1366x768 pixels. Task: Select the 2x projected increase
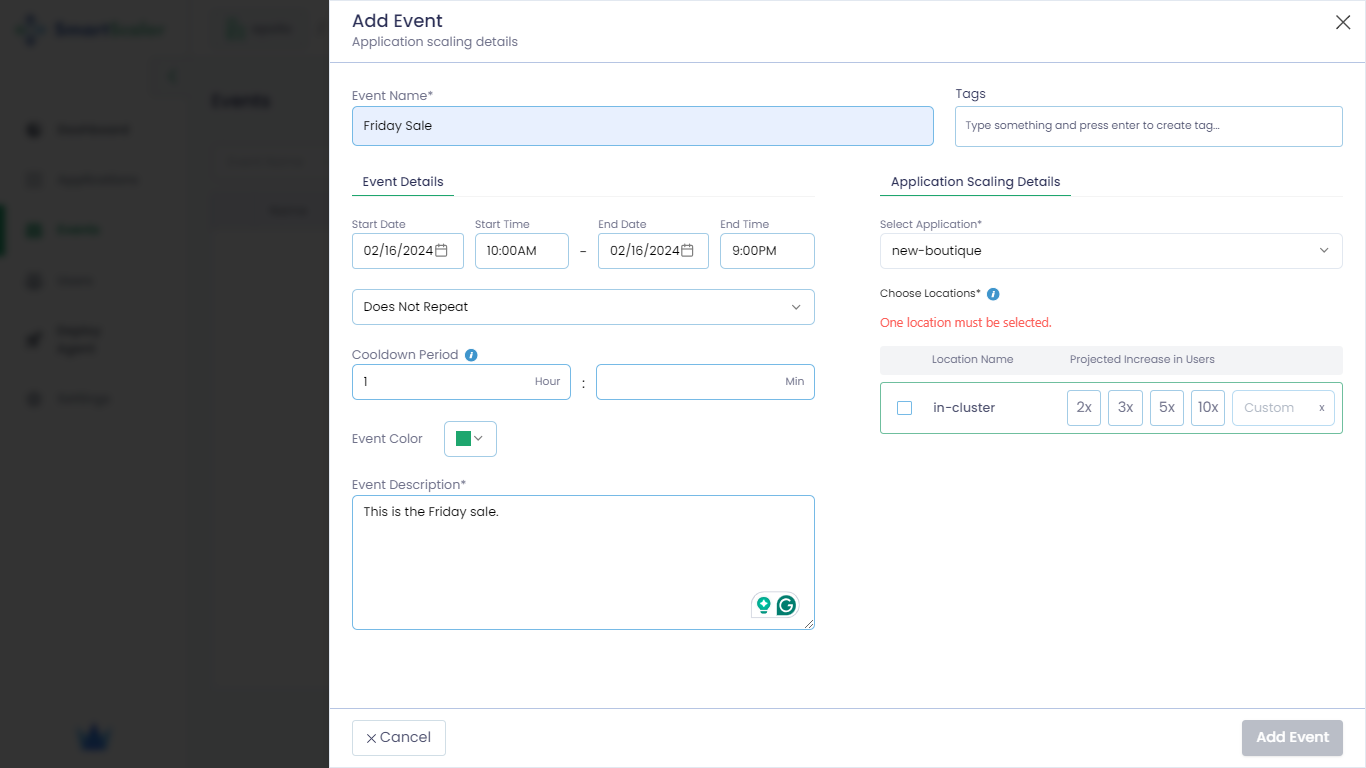(x=1084, y=408)
